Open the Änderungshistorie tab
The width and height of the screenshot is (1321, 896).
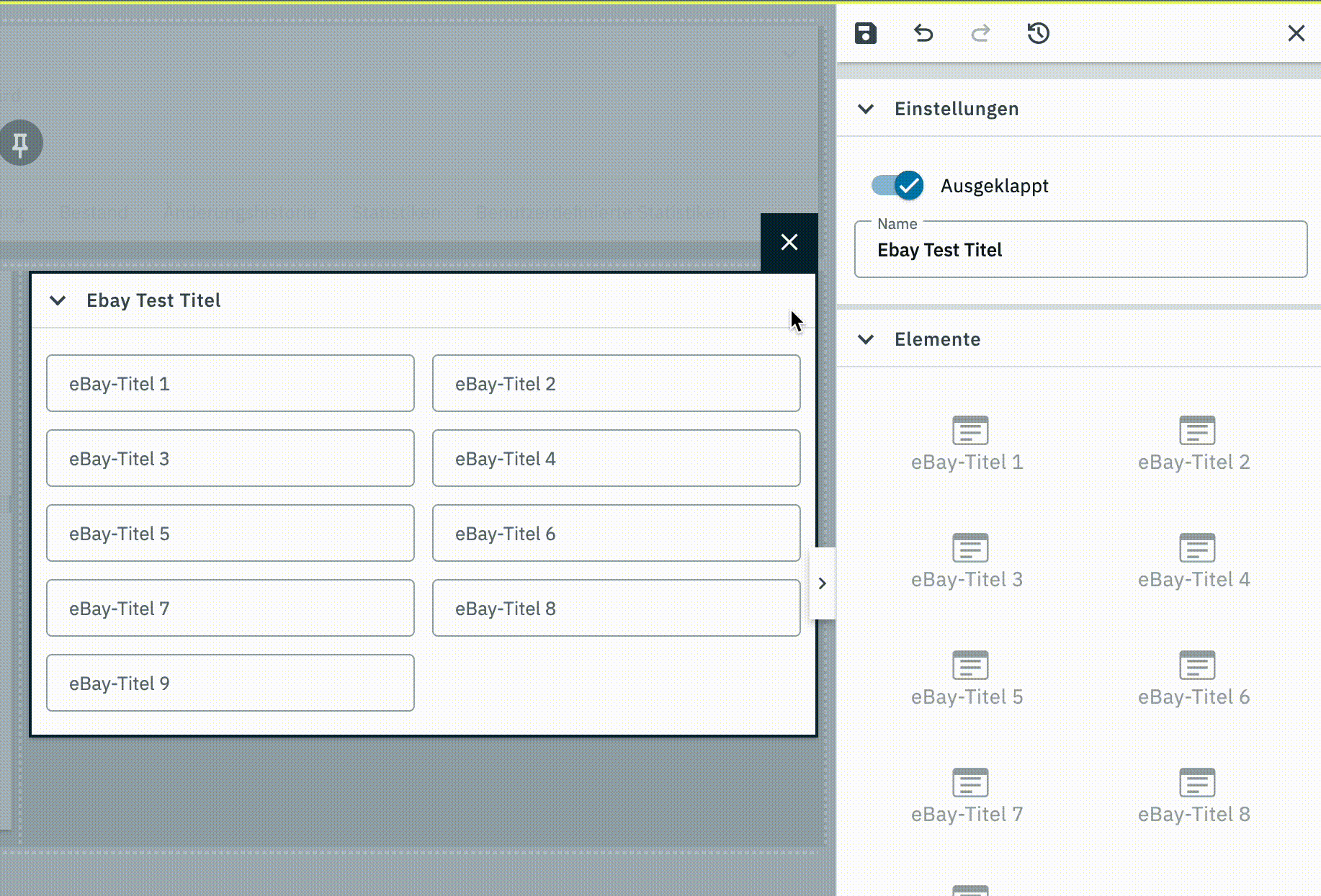(240, 212)
